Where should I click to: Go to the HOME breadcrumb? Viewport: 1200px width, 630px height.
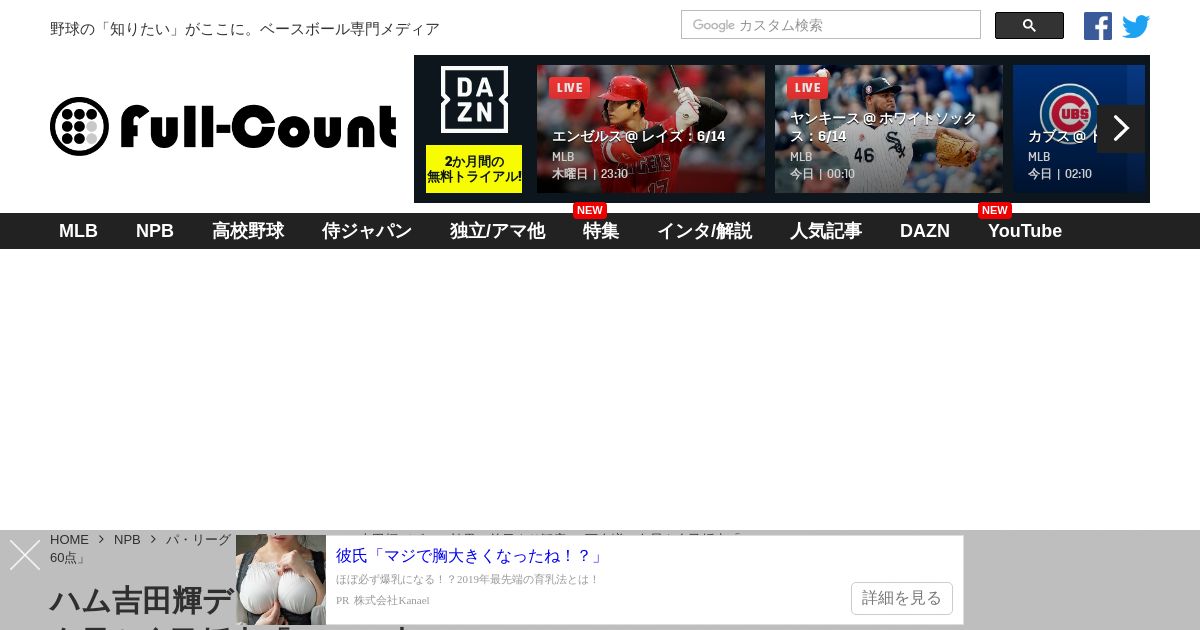coord(69,539)
